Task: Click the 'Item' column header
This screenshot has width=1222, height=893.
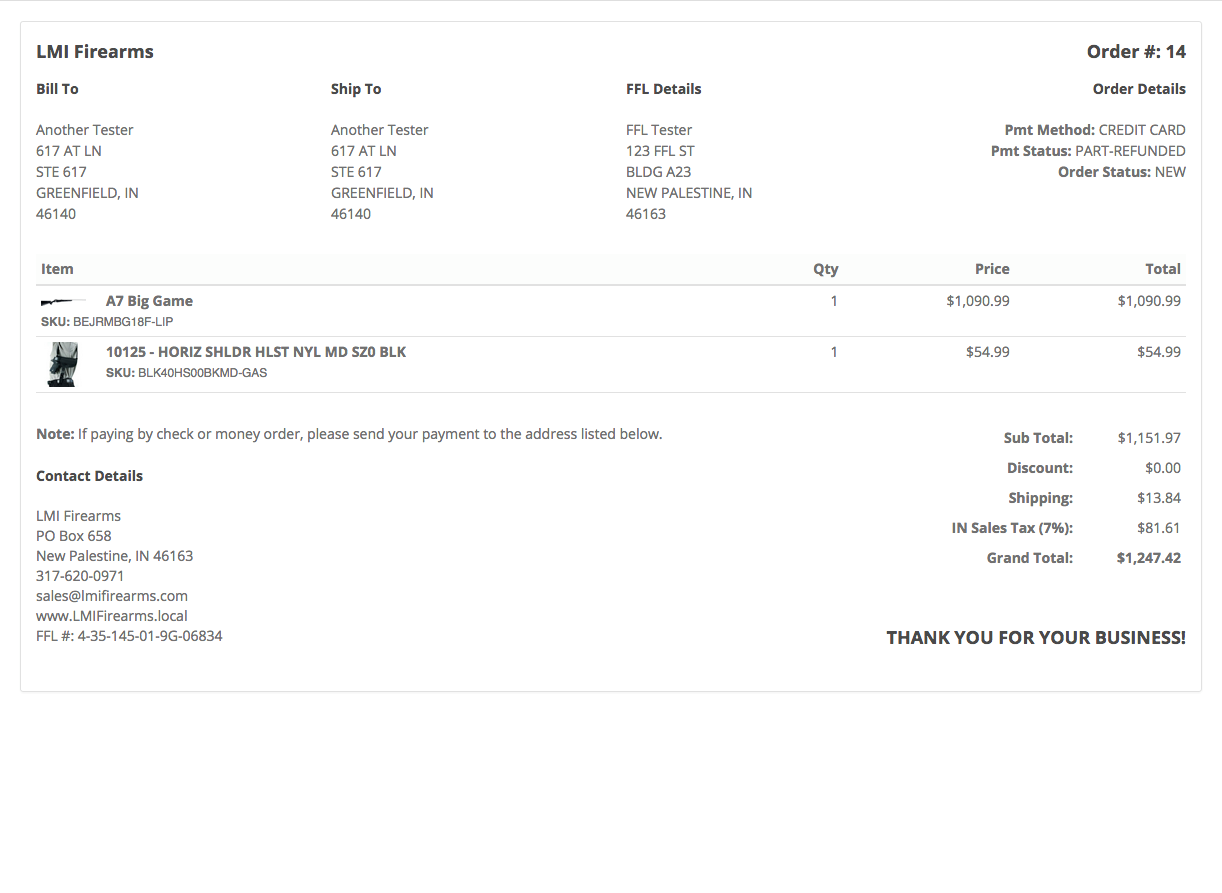Action: 57,269
